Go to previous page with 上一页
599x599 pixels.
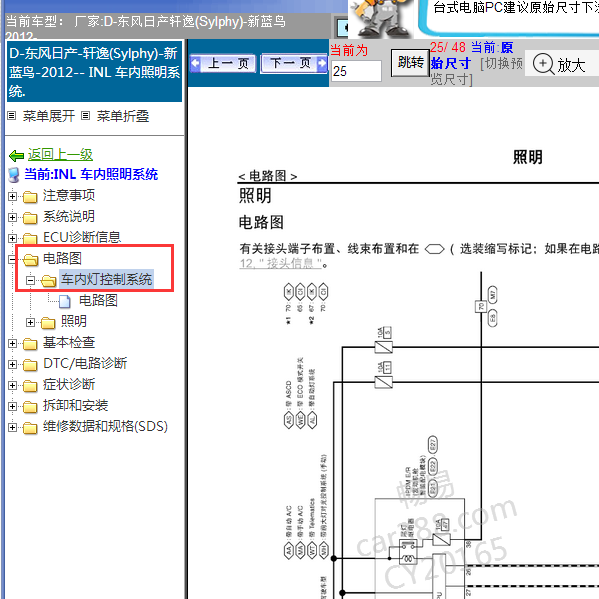[x=223, y=63]
